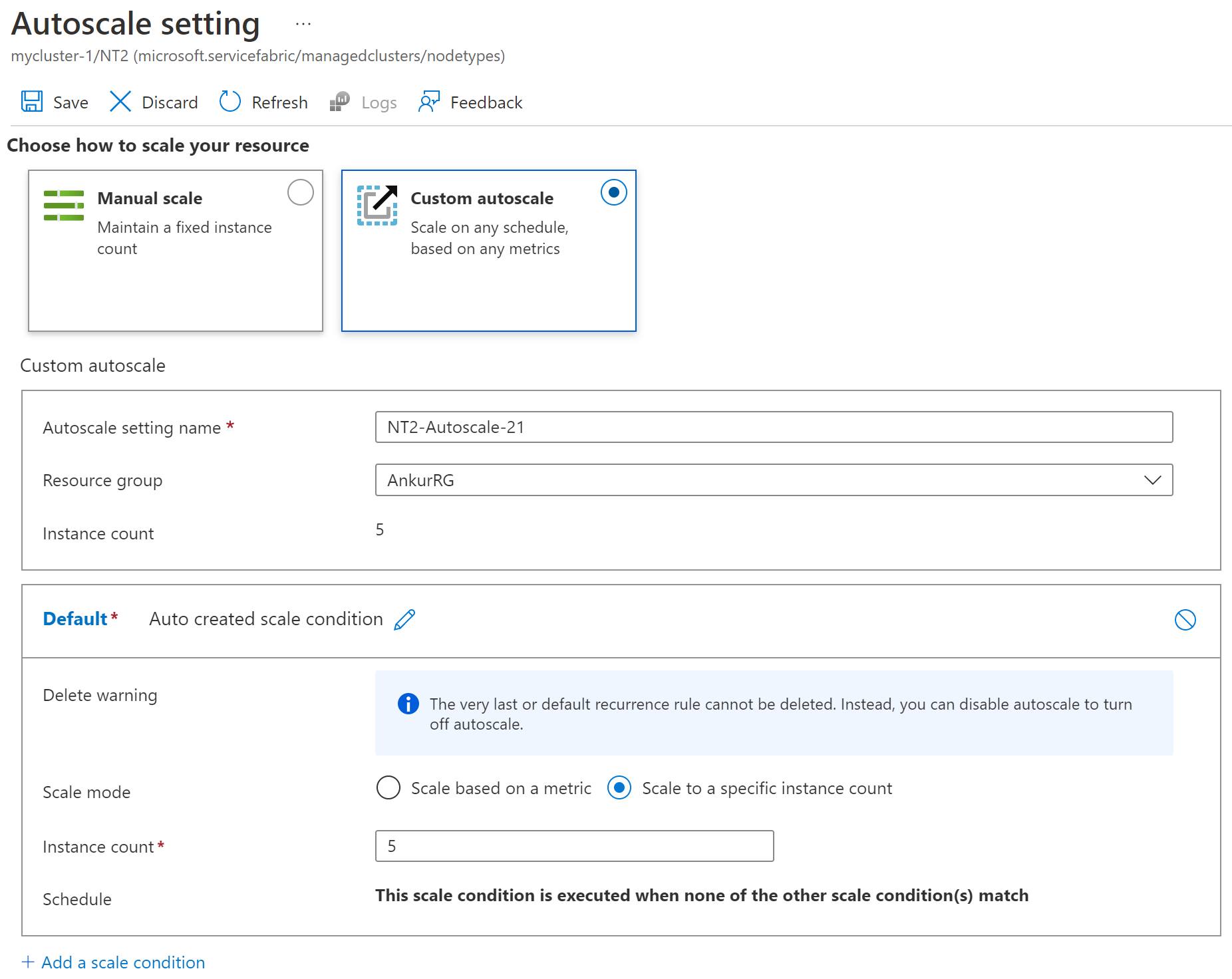The height and width of the screenshot is (979, 1232).
Task: Click the info icon in delete warning
Action: pyautogui.click(x=408, y=704)
